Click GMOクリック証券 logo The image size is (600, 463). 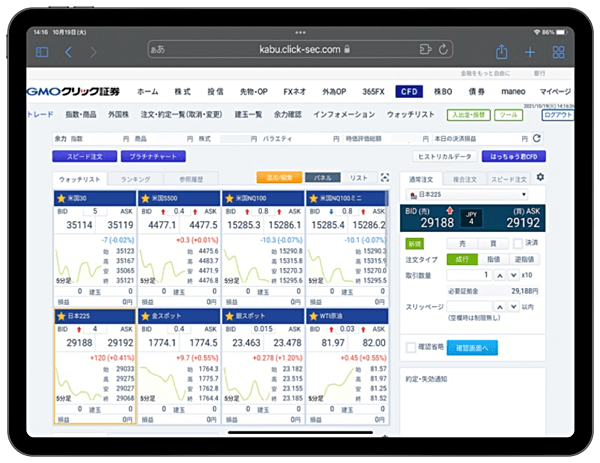point(73,91)
